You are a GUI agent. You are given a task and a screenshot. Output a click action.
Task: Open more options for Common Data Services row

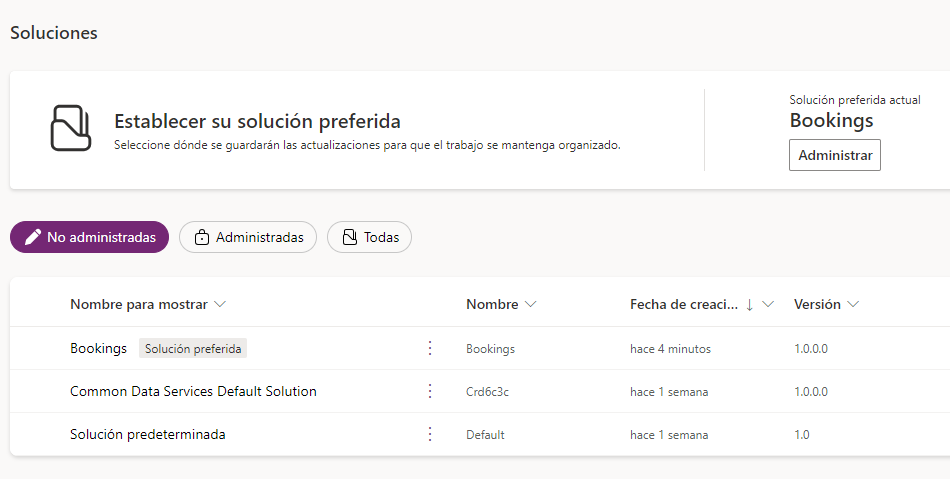pos(430,391)
